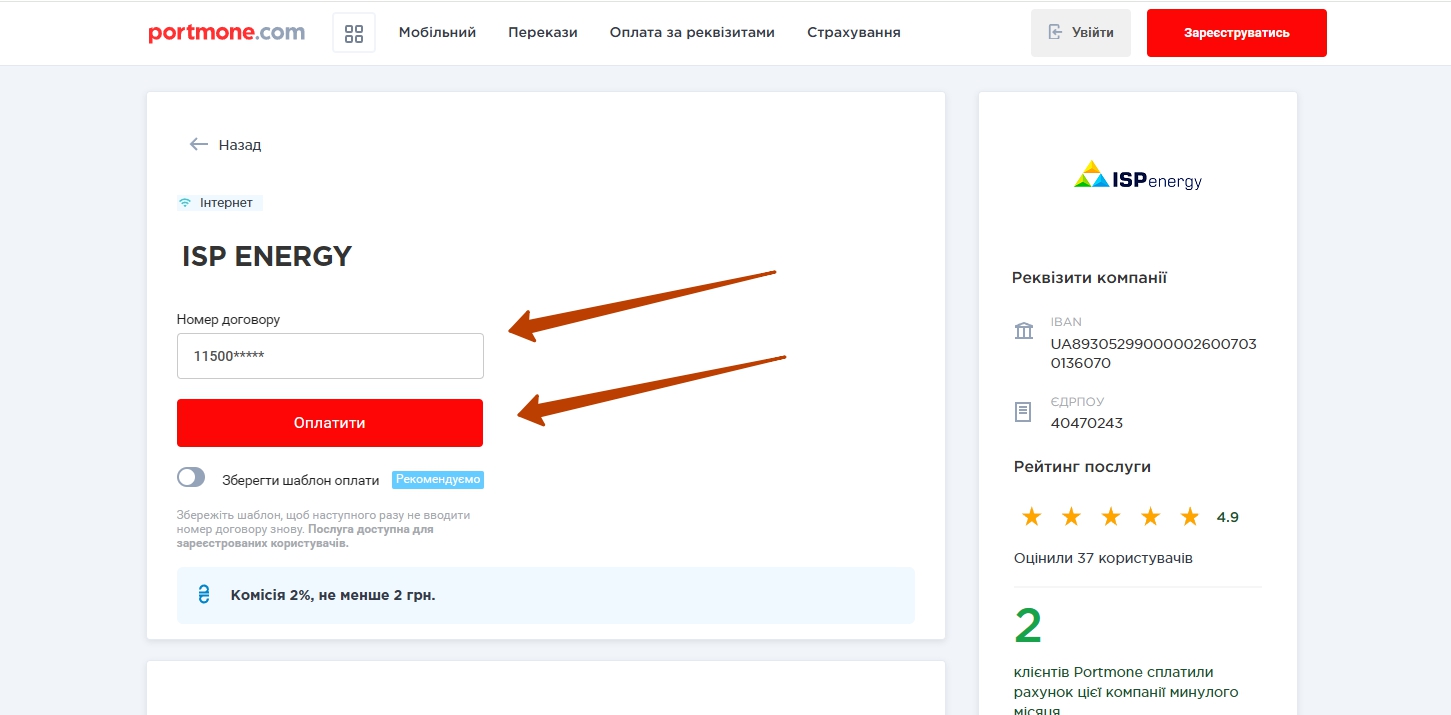Click the bank building icon beside IBAN

click(x=1024, y=331)
